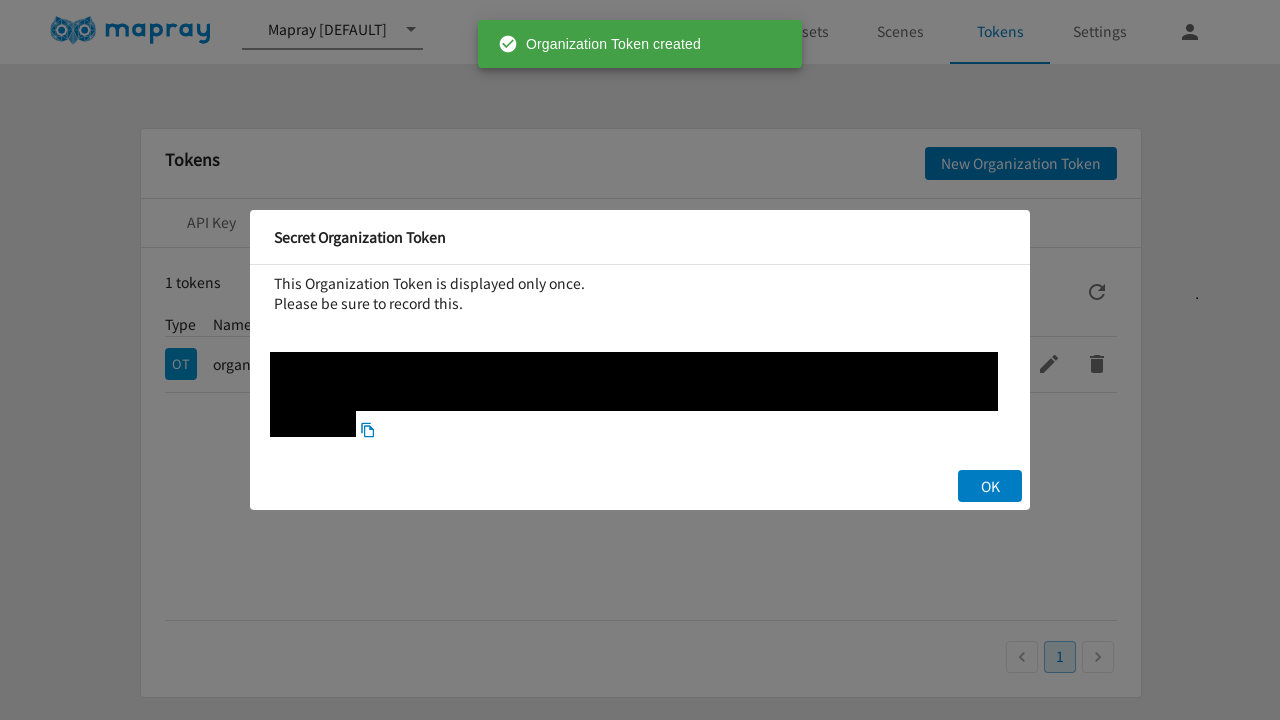Create a New Organization Token
The width and height of the screenshot is (1280, 720).
(x=1020, y=163)
